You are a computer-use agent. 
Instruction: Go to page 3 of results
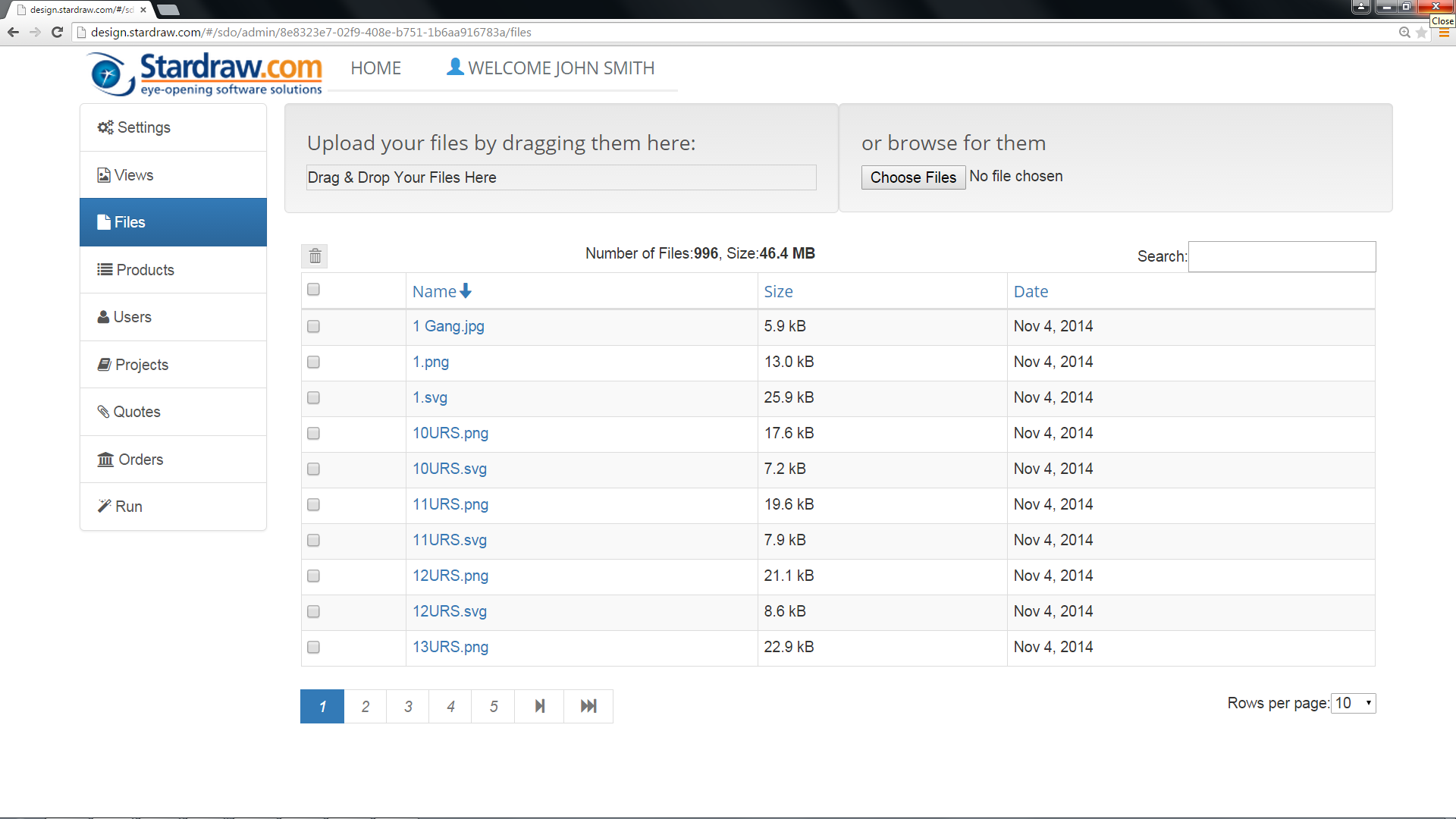coord(408,706)
